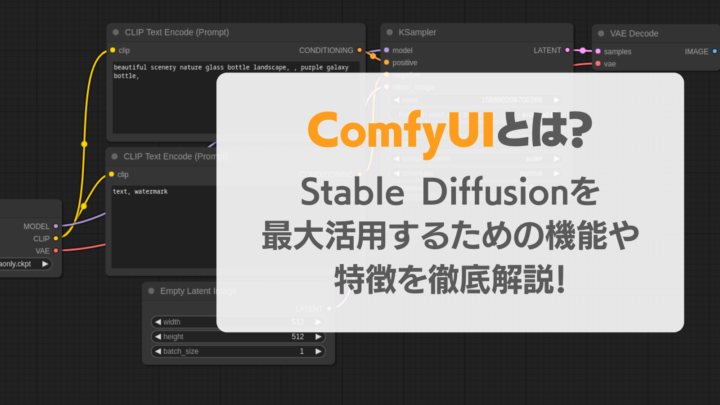Decrease the height value with left arrow
The width and height of the screenshot is (720, 405).
158,337
